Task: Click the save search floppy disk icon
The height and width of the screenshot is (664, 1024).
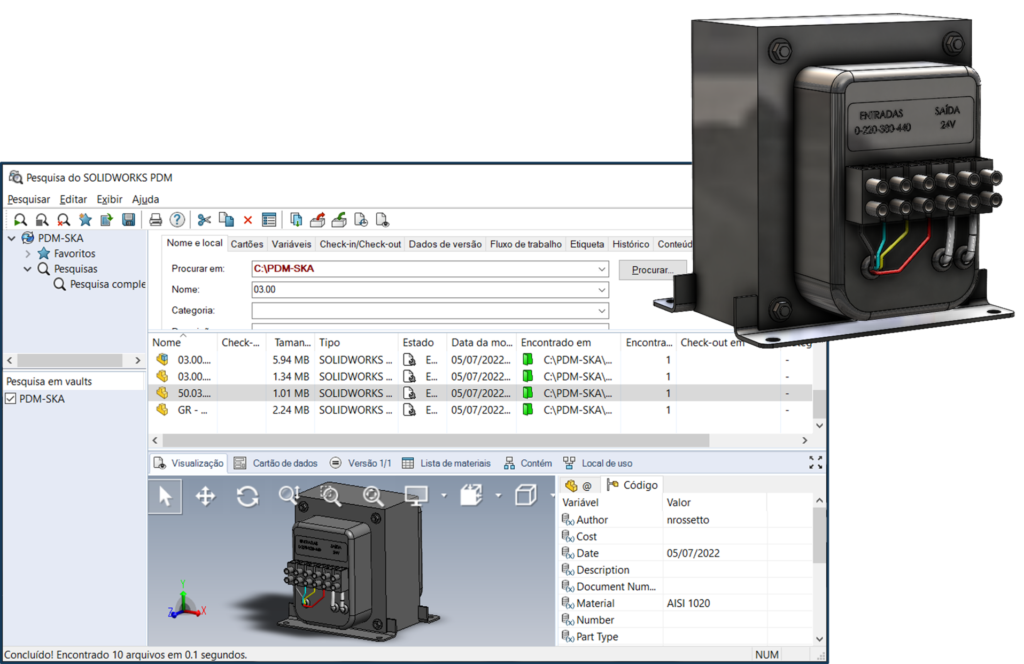Action: pos(128,219)
